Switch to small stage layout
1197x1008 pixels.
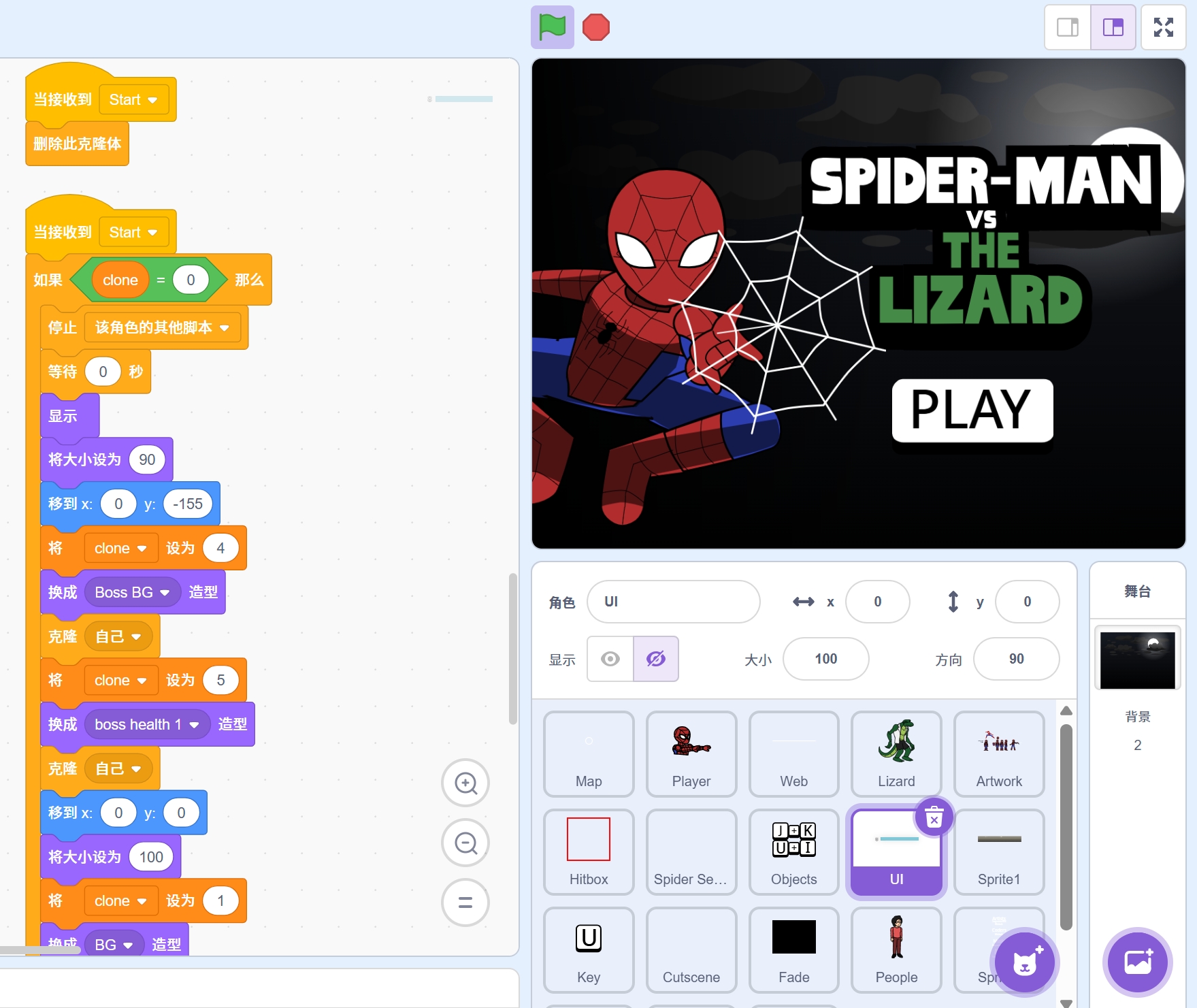click(1067, 28)
